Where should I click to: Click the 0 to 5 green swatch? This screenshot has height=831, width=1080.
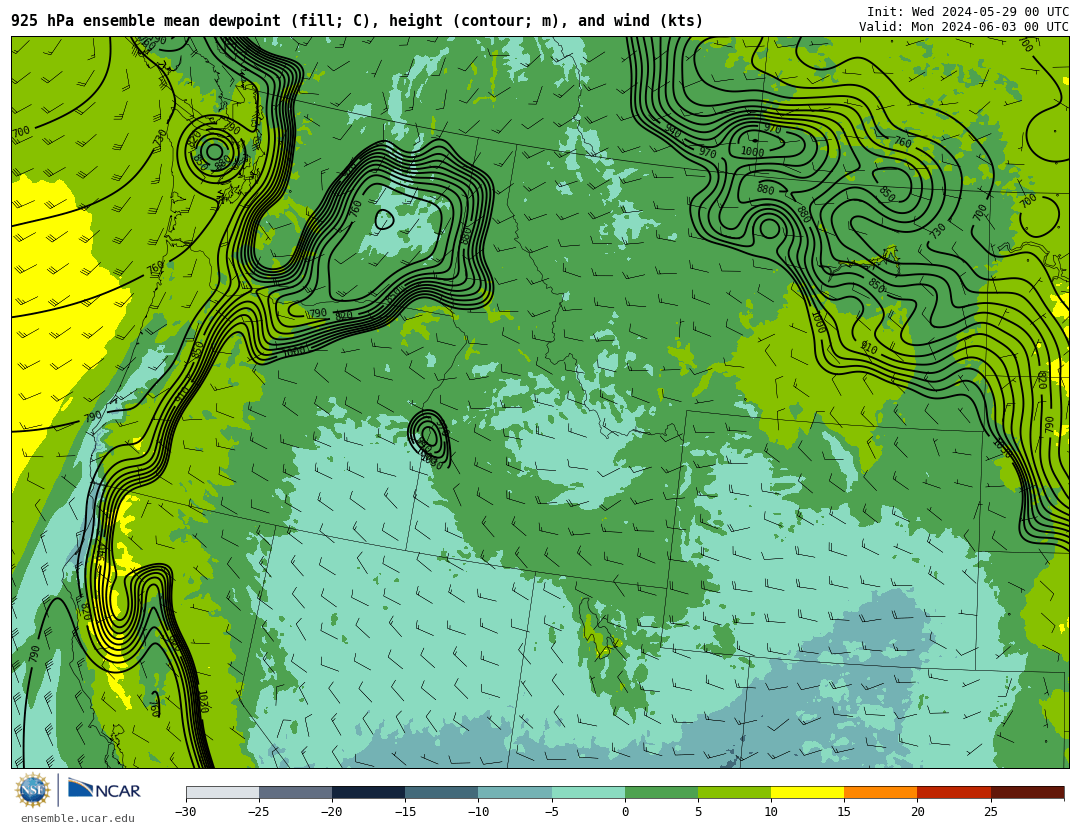point(661,792)
